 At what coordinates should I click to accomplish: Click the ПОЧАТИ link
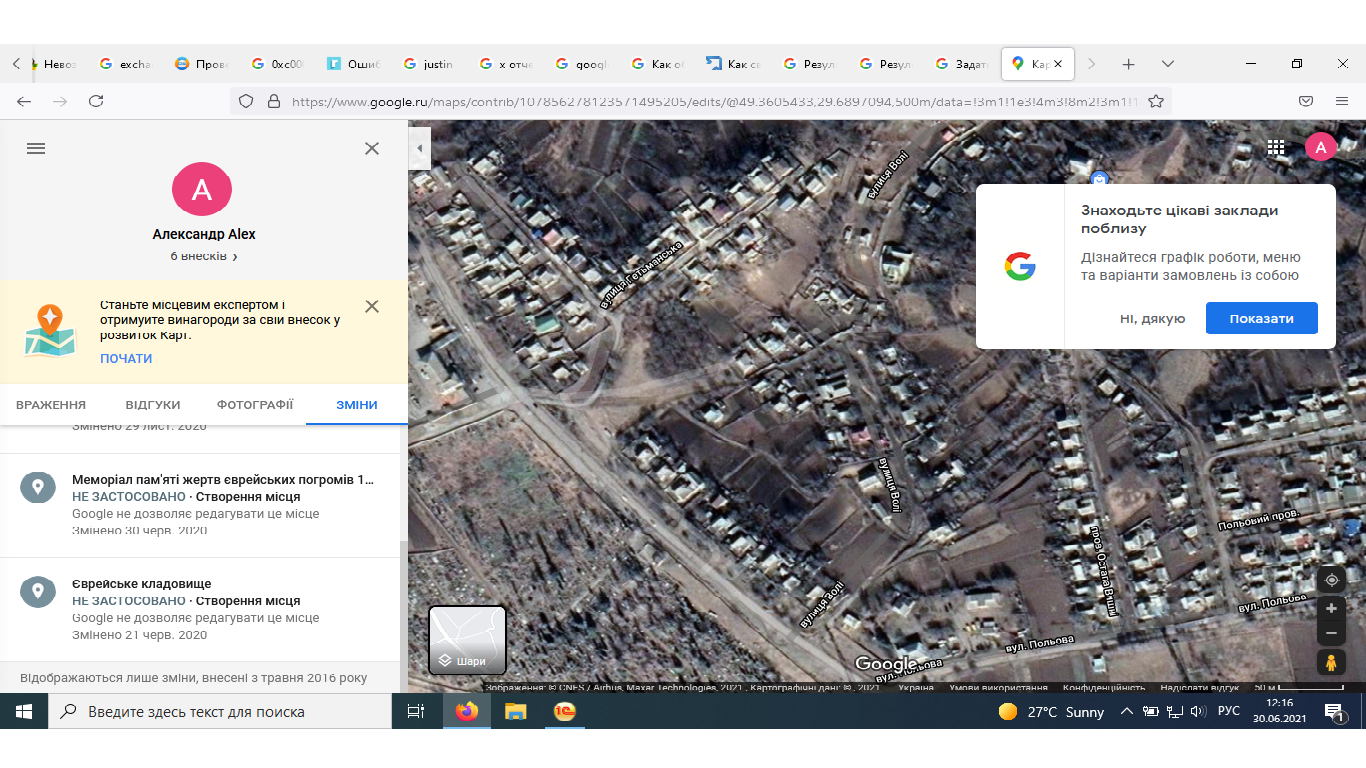click(126, 359)
